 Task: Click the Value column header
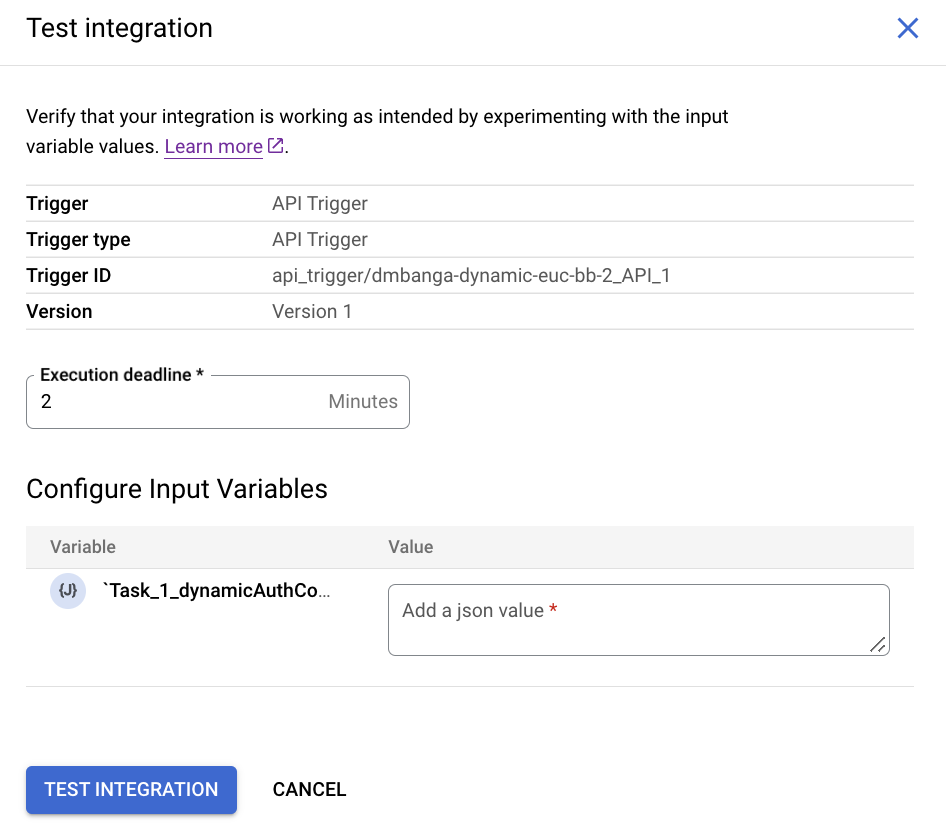410,547
